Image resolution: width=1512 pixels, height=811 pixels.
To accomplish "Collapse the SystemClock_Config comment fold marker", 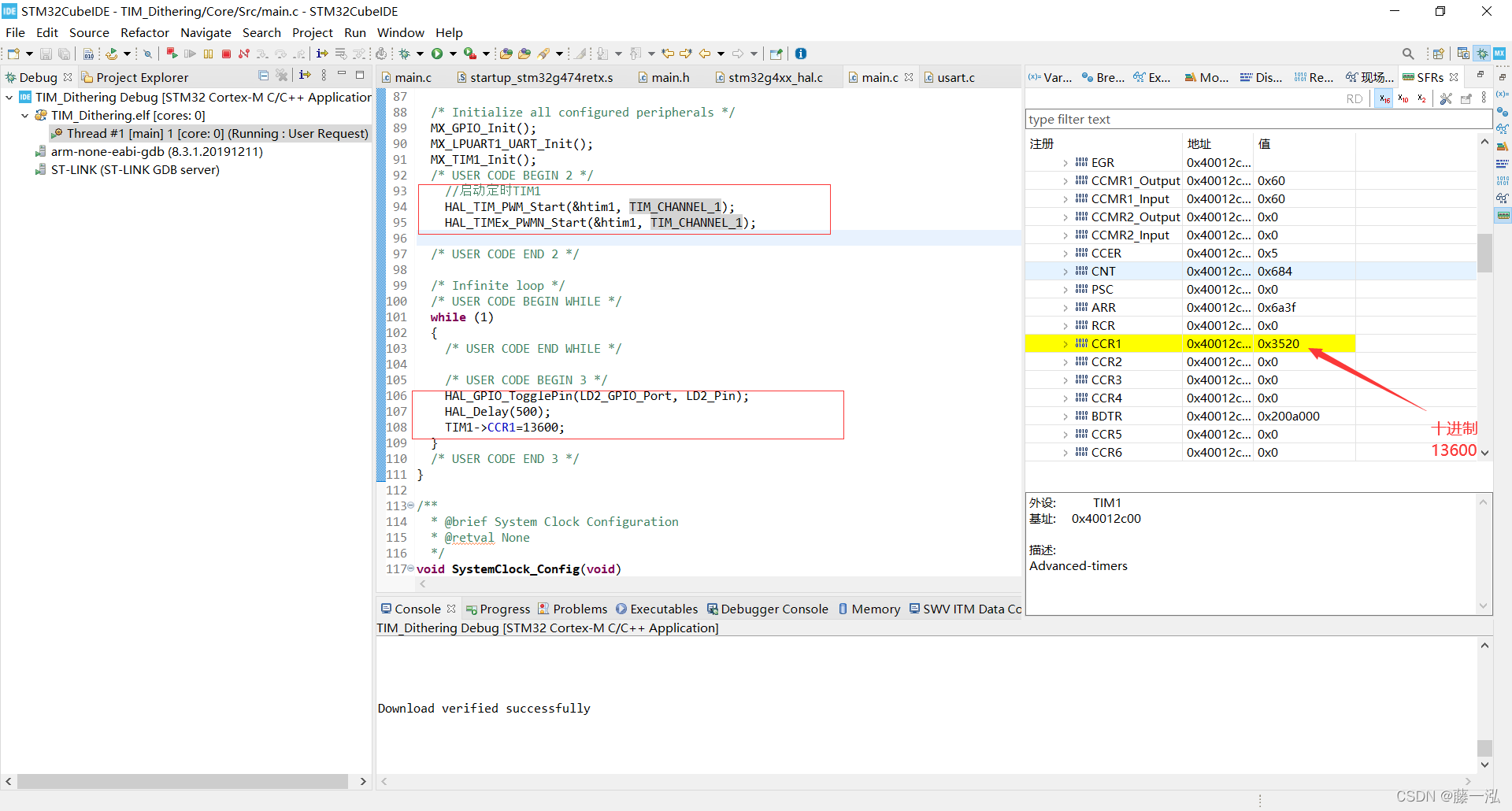I will pyautogui.click(x=410, y=505).
